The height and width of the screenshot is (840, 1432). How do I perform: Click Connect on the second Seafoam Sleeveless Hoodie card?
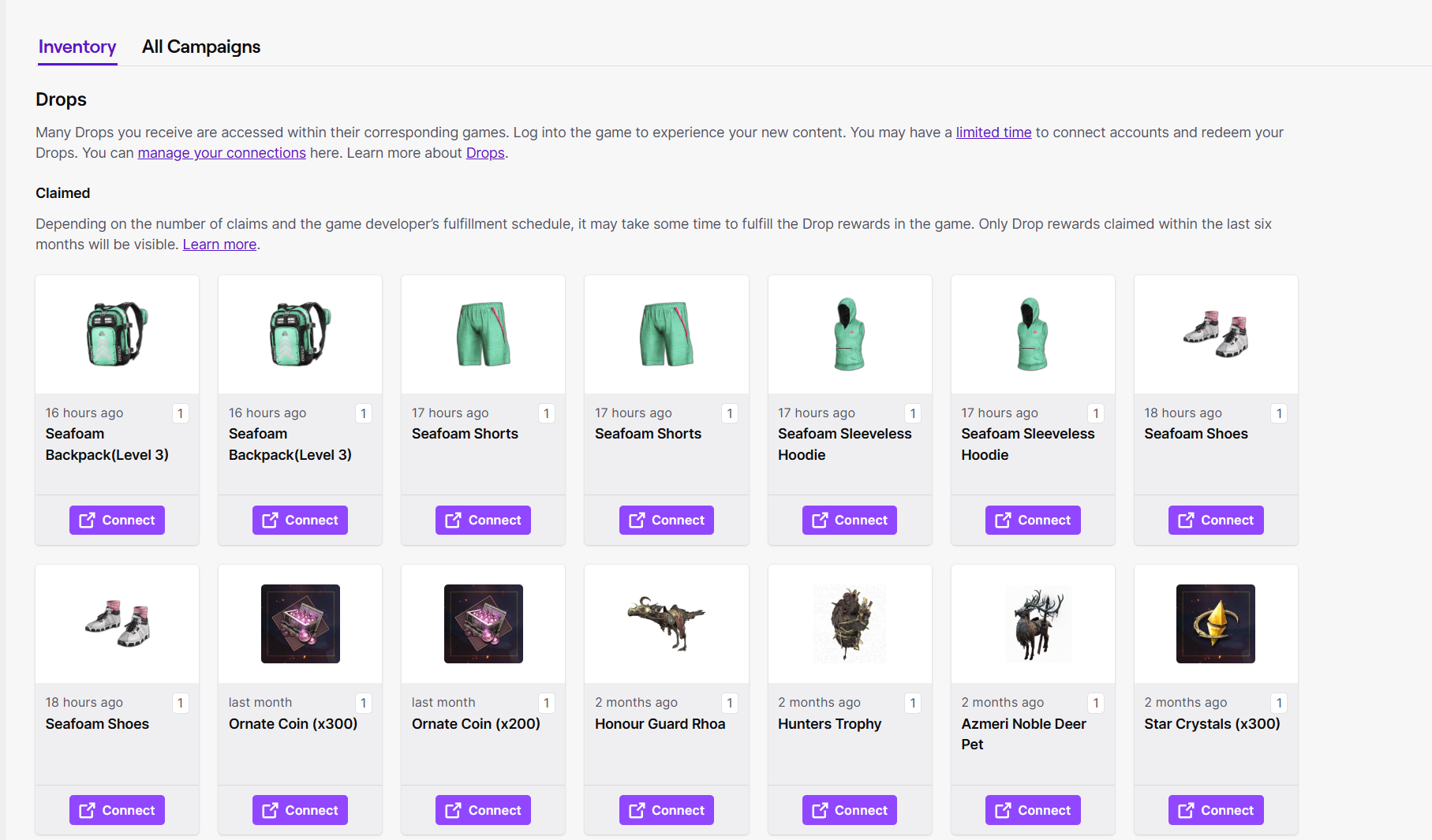tap(1033, 520)
